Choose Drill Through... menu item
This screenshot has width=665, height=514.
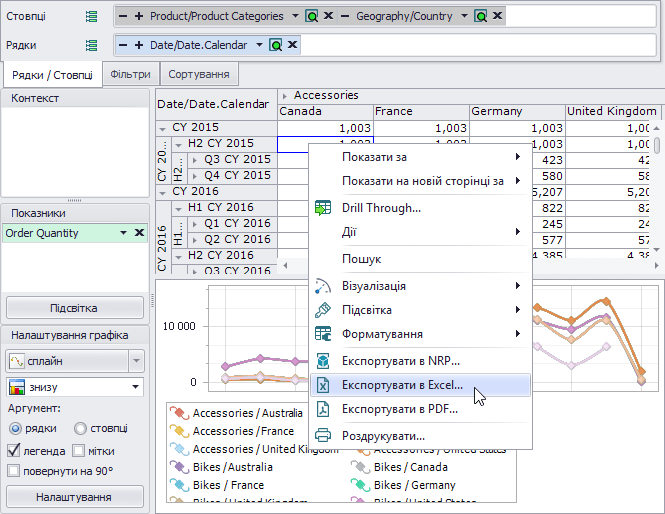(x=420, y=208)
